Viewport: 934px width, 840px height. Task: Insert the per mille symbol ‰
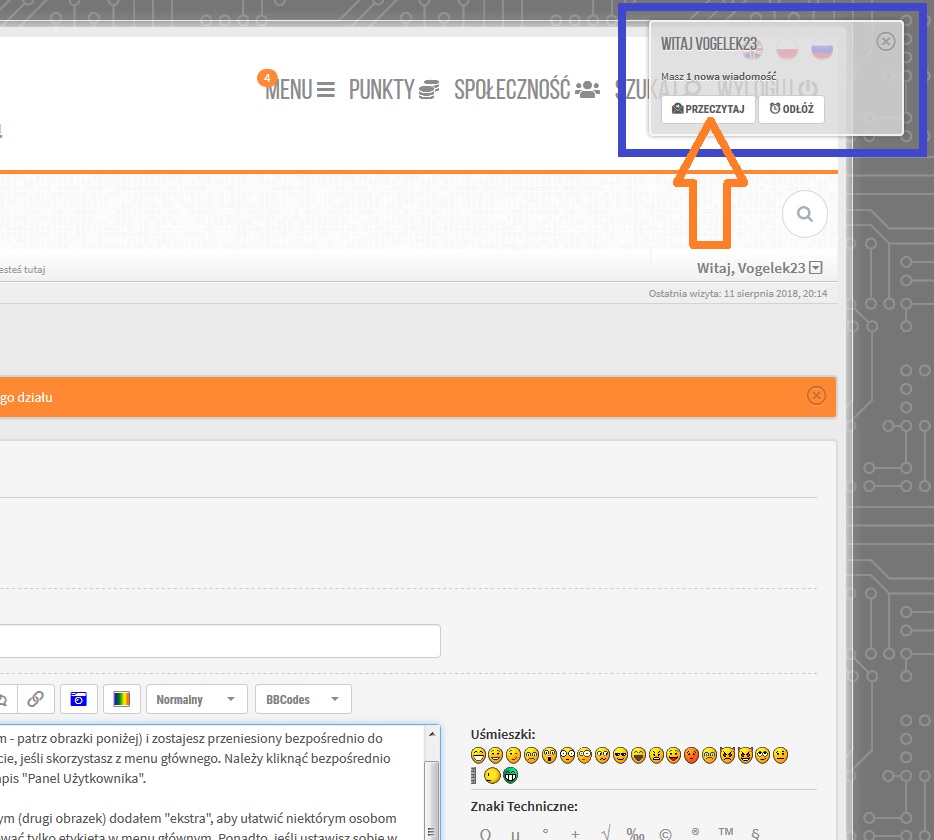coord(635,833)
